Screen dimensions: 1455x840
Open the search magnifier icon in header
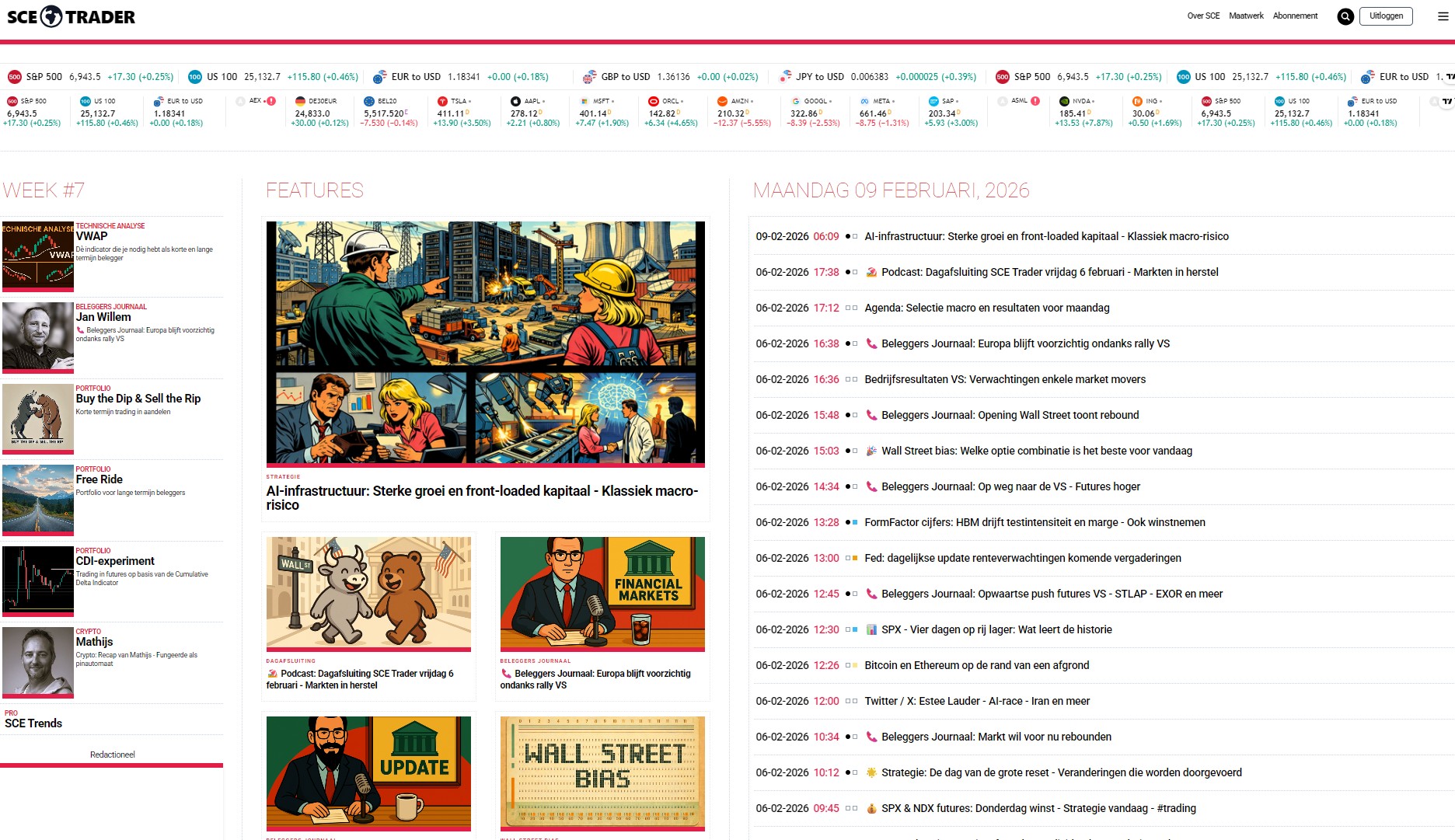(x=1345, y=16)
